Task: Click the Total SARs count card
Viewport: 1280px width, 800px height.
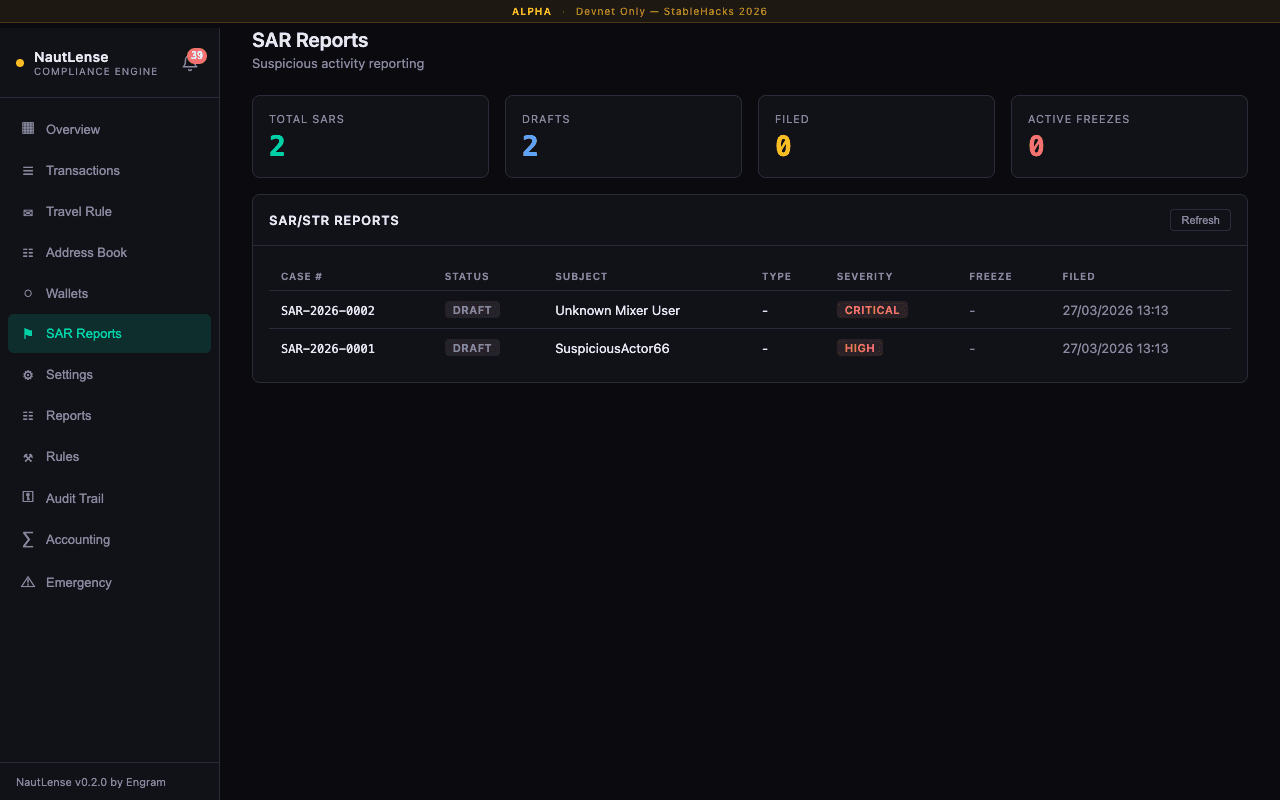Action: pos(370,136)
